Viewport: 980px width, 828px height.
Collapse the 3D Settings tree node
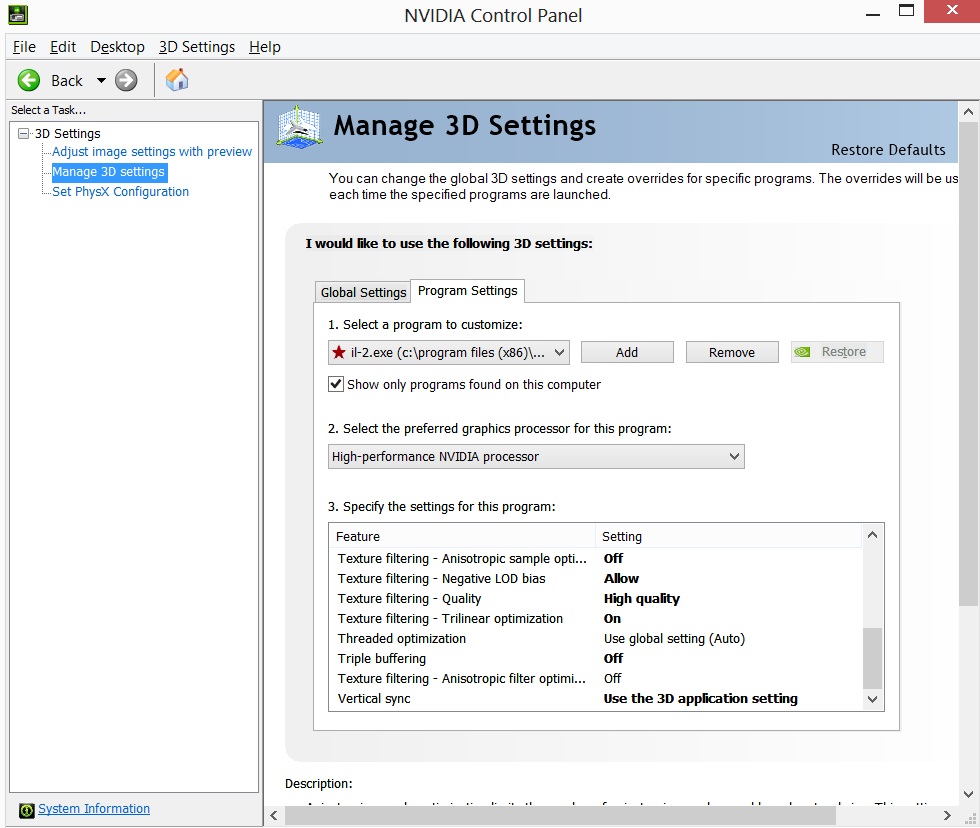click(x=24, y=133)
